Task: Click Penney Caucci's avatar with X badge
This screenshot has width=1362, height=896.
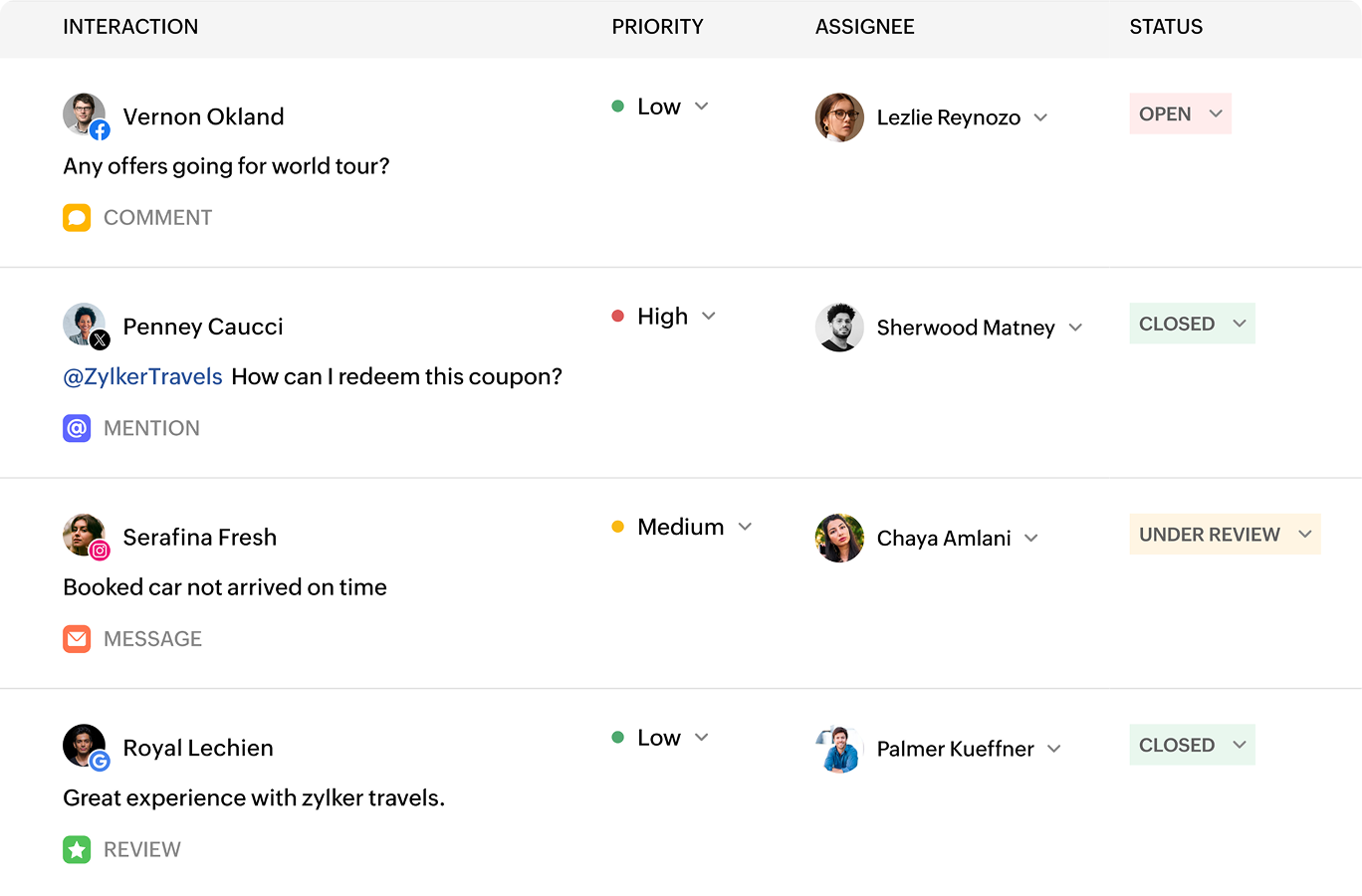Action: pyautogui.click(x=85, y=326)
